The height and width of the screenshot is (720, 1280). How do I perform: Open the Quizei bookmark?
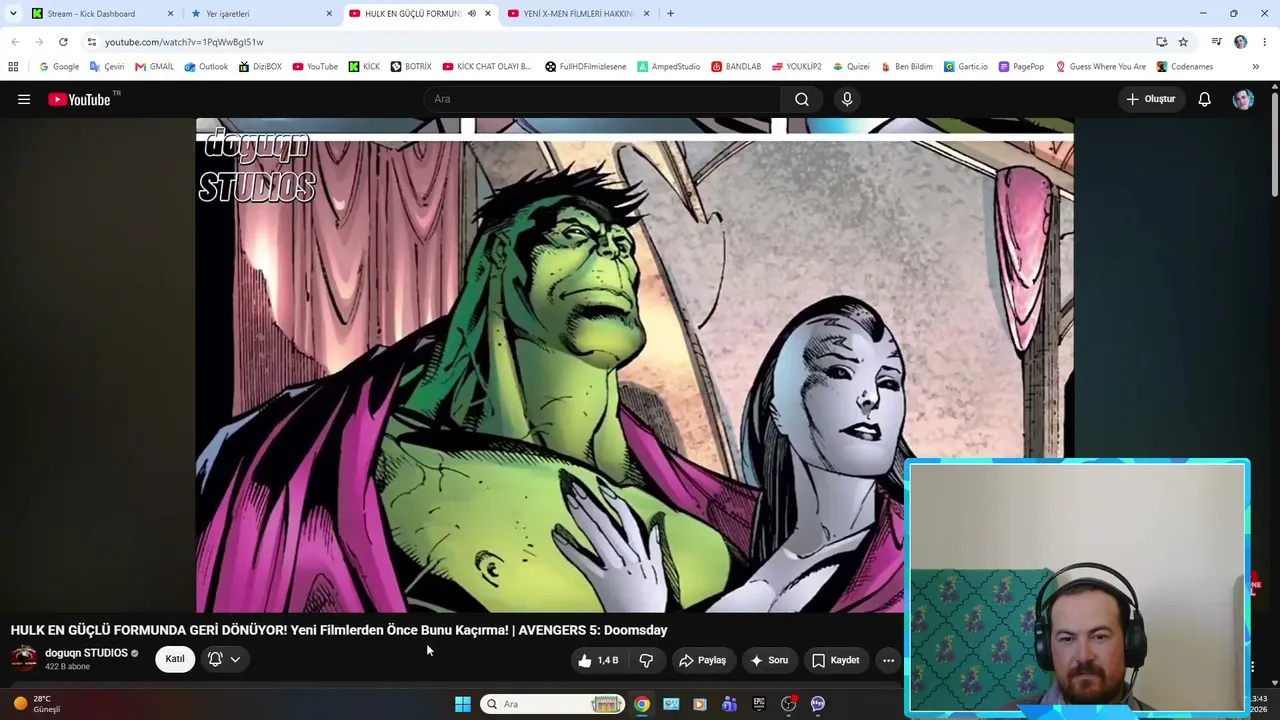pos(851,67)
